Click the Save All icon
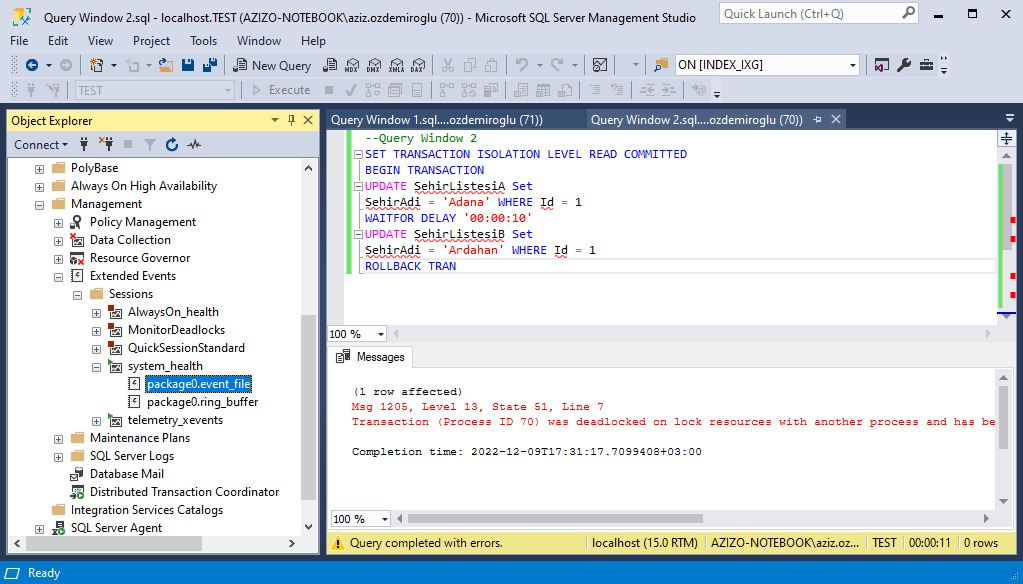 click(x=209, y=65)
